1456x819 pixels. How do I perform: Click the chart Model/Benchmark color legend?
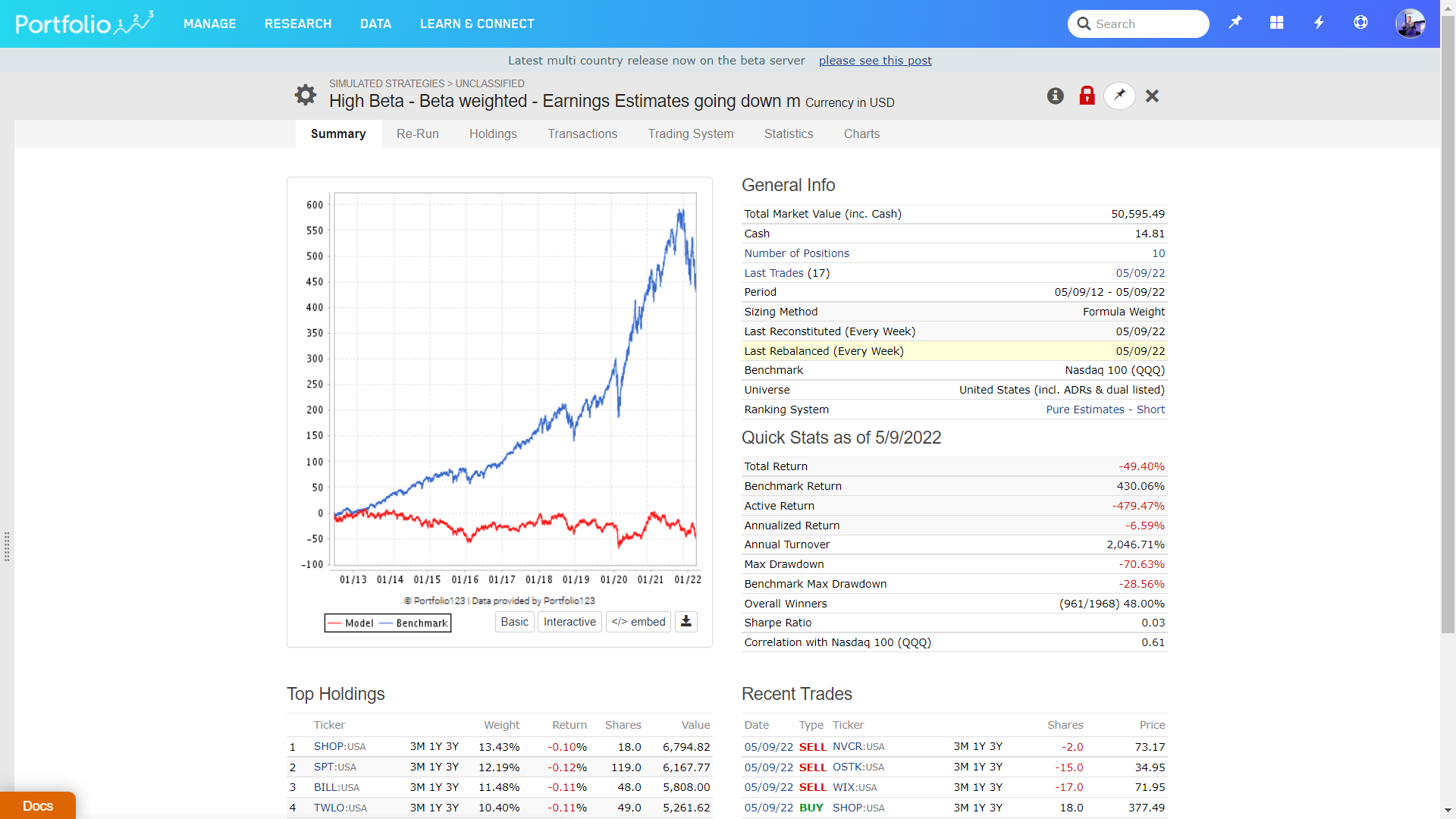pos(388,623)
